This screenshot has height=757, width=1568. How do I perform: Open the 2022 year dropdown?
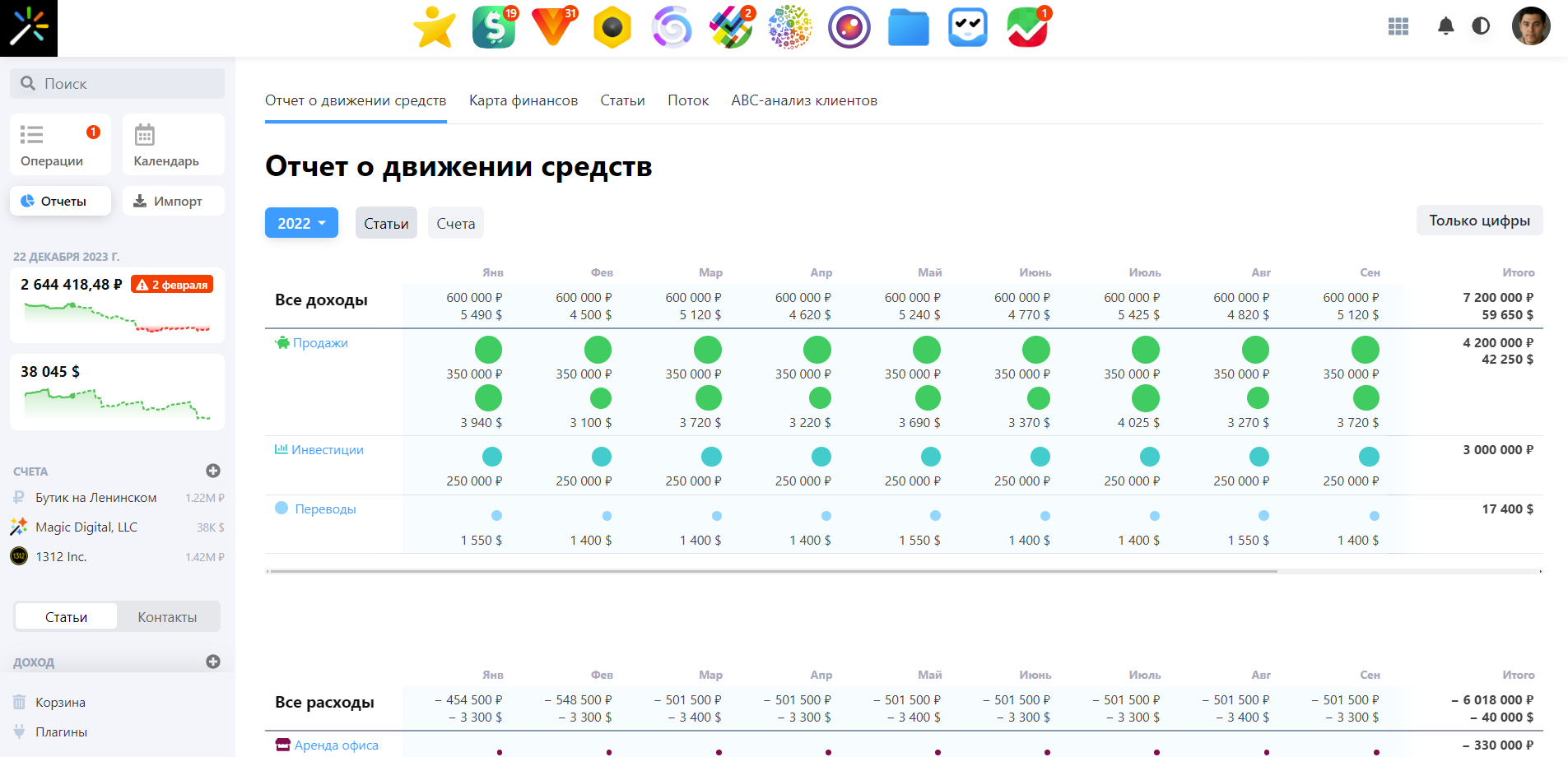click(x=300, y=222)
